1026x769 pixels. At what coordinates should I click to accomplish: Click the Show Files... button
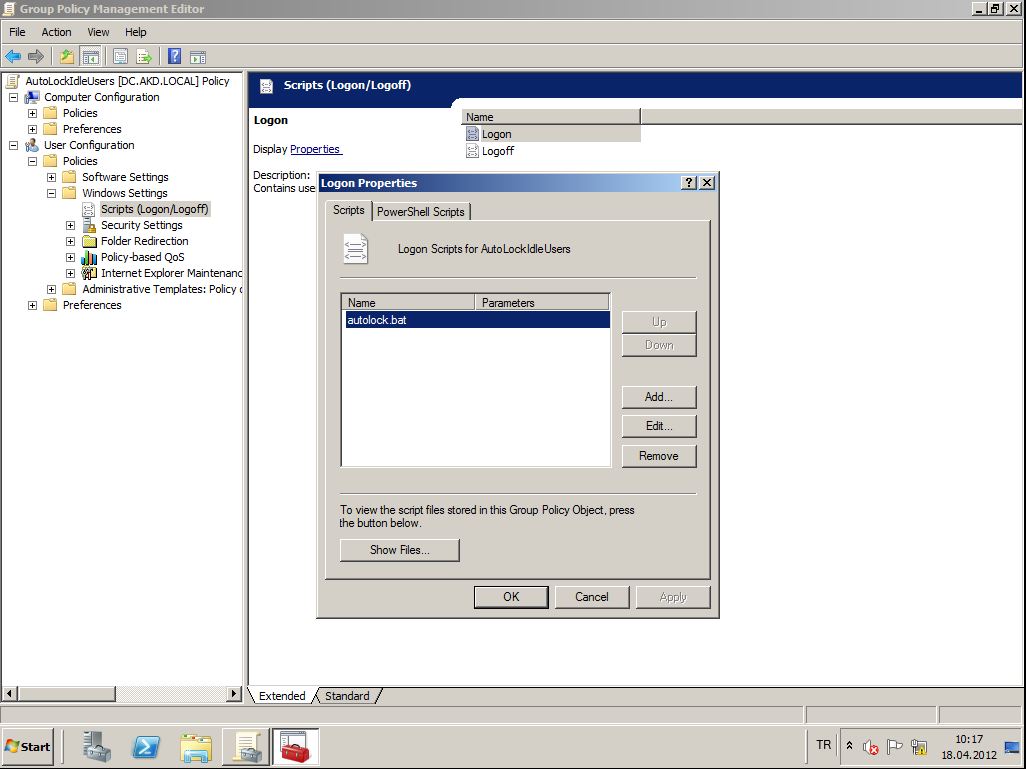(x=399, y=550)
